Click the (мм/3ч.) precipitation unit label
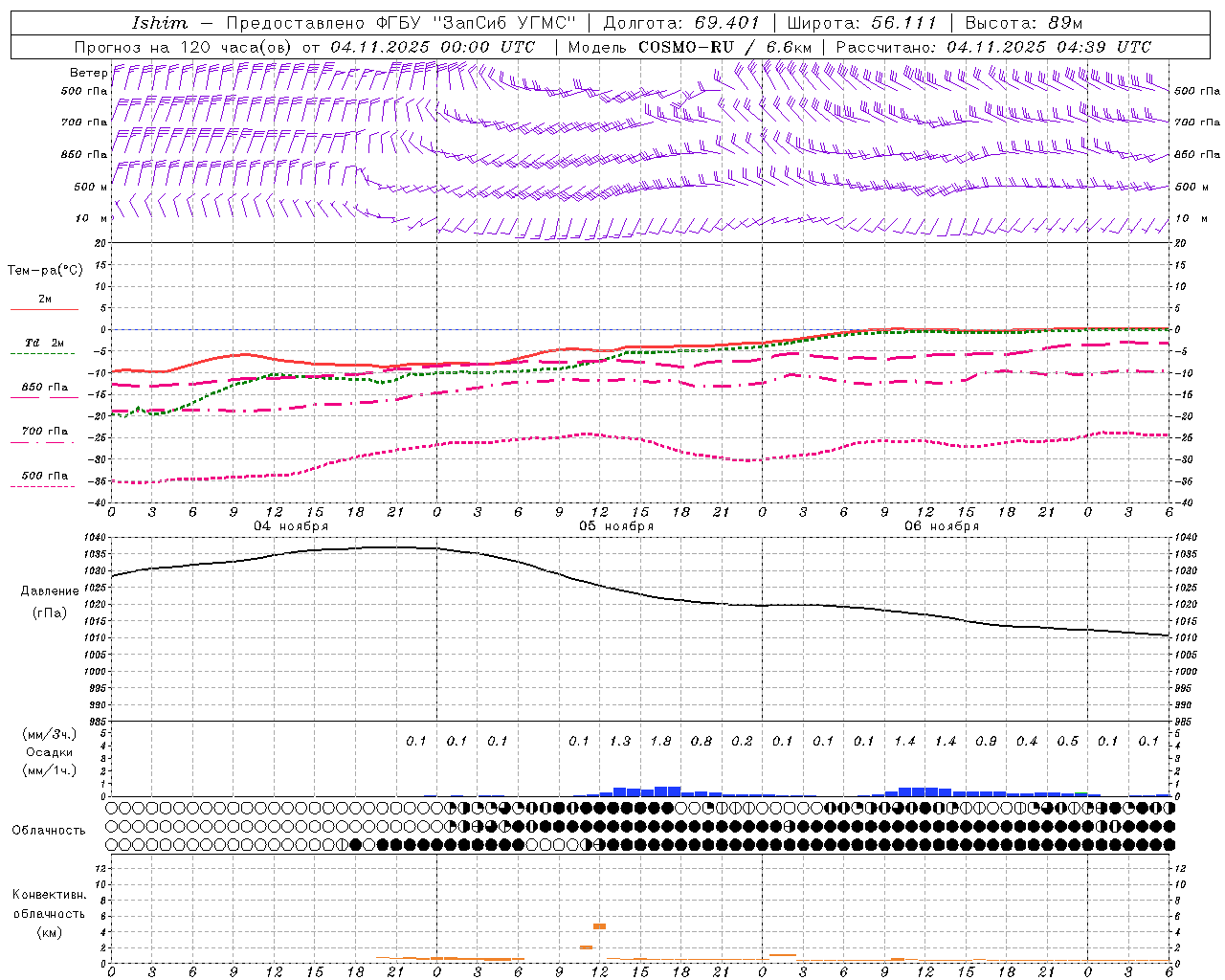This screenshot has width=1225, height=980. (49, 734)
